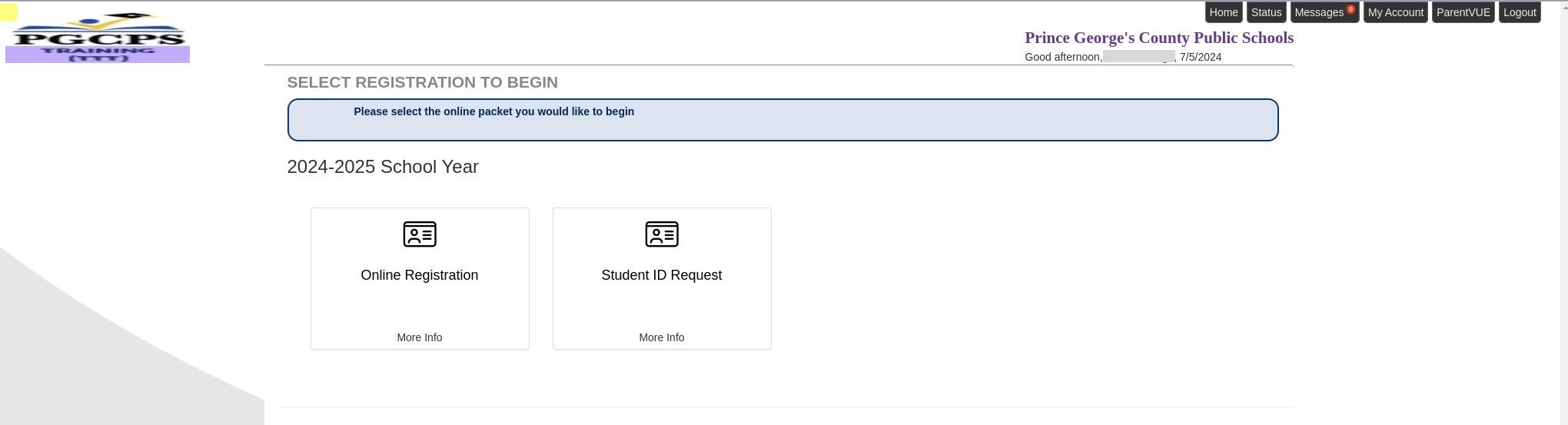Image resolution: width=1568 pixels, height=425 pixels.
Task: Open the Status page
Action: tap(1266, 12)
